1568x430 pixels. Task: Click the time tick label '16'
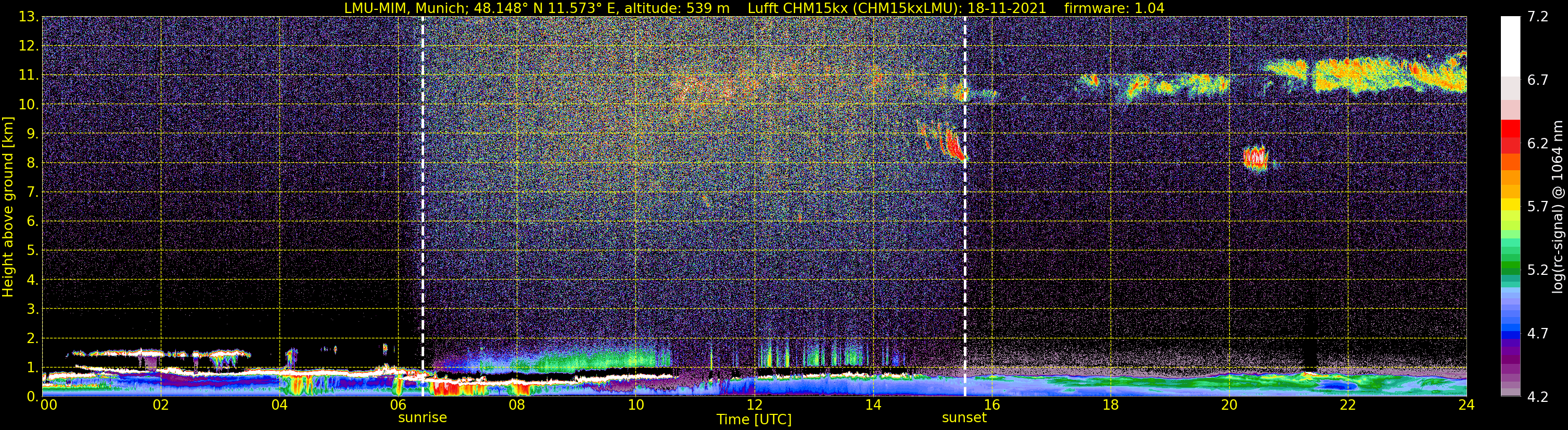pyautogui.click(x=991, y=405)
